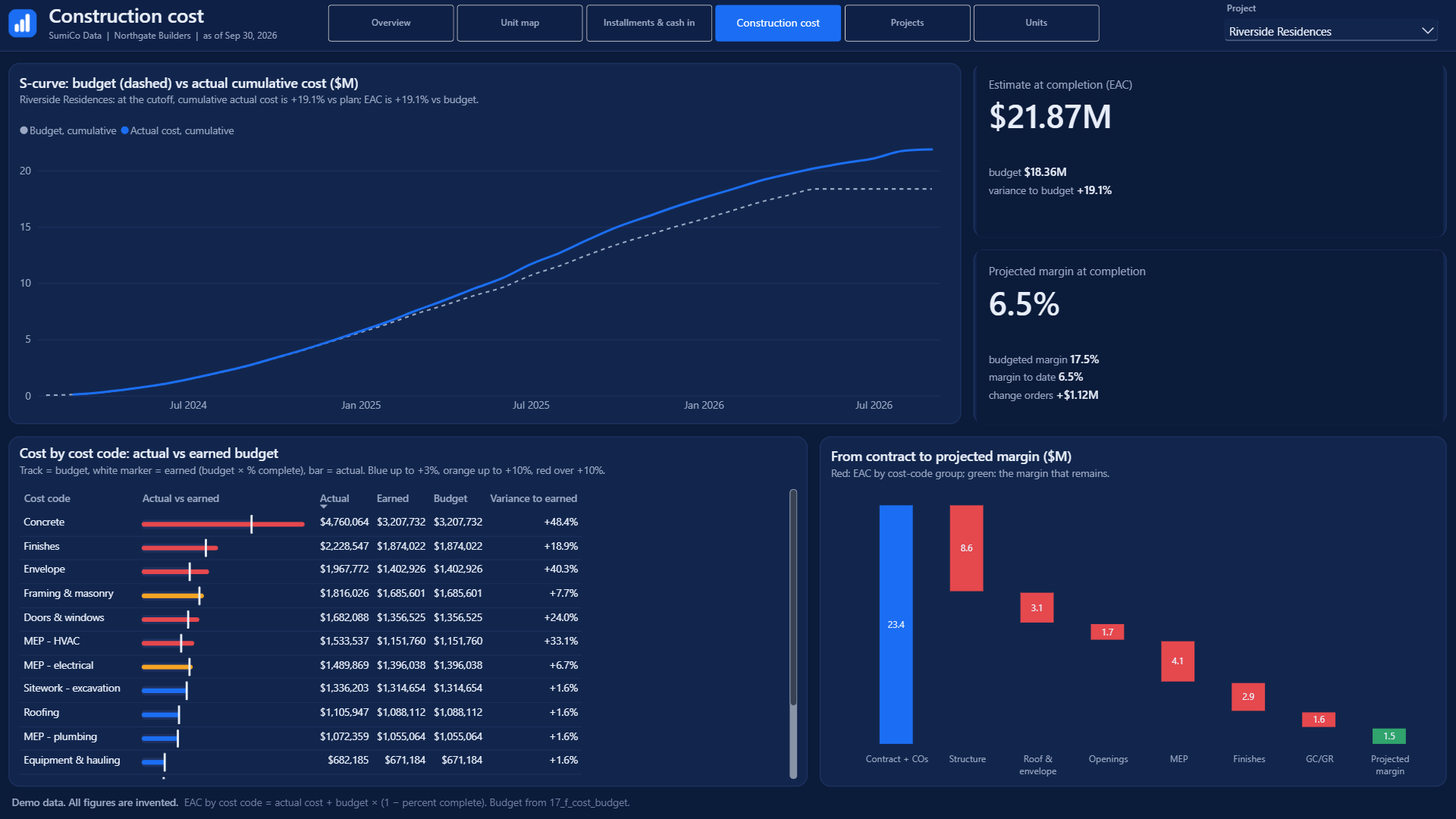Viewport: 1456px width, 819px height.
Task: Open the Overview tab
Action: (x=391, y=23)
